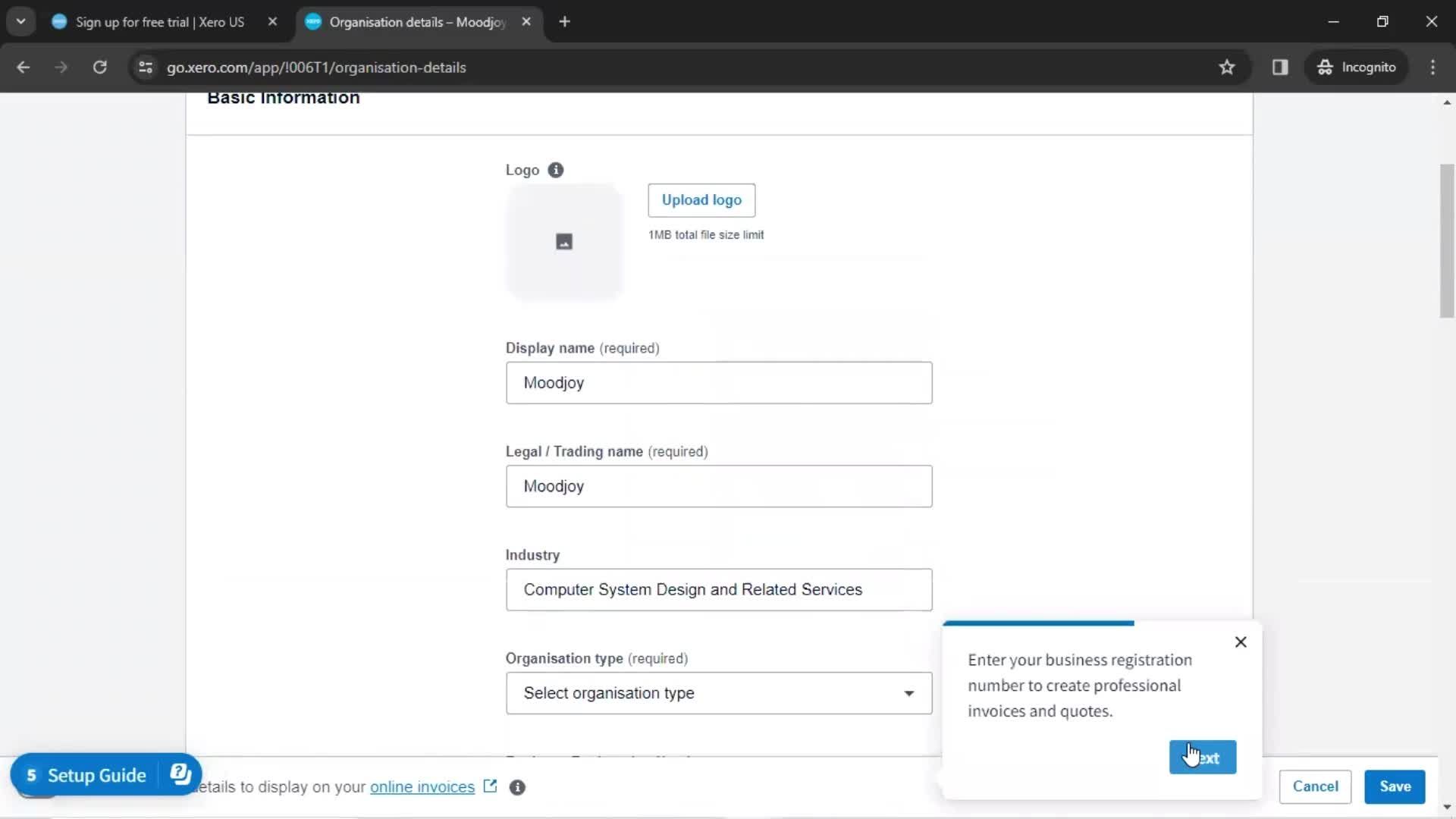
Task: Click the scrollbar up arrow
Action: pos(1447,102)
